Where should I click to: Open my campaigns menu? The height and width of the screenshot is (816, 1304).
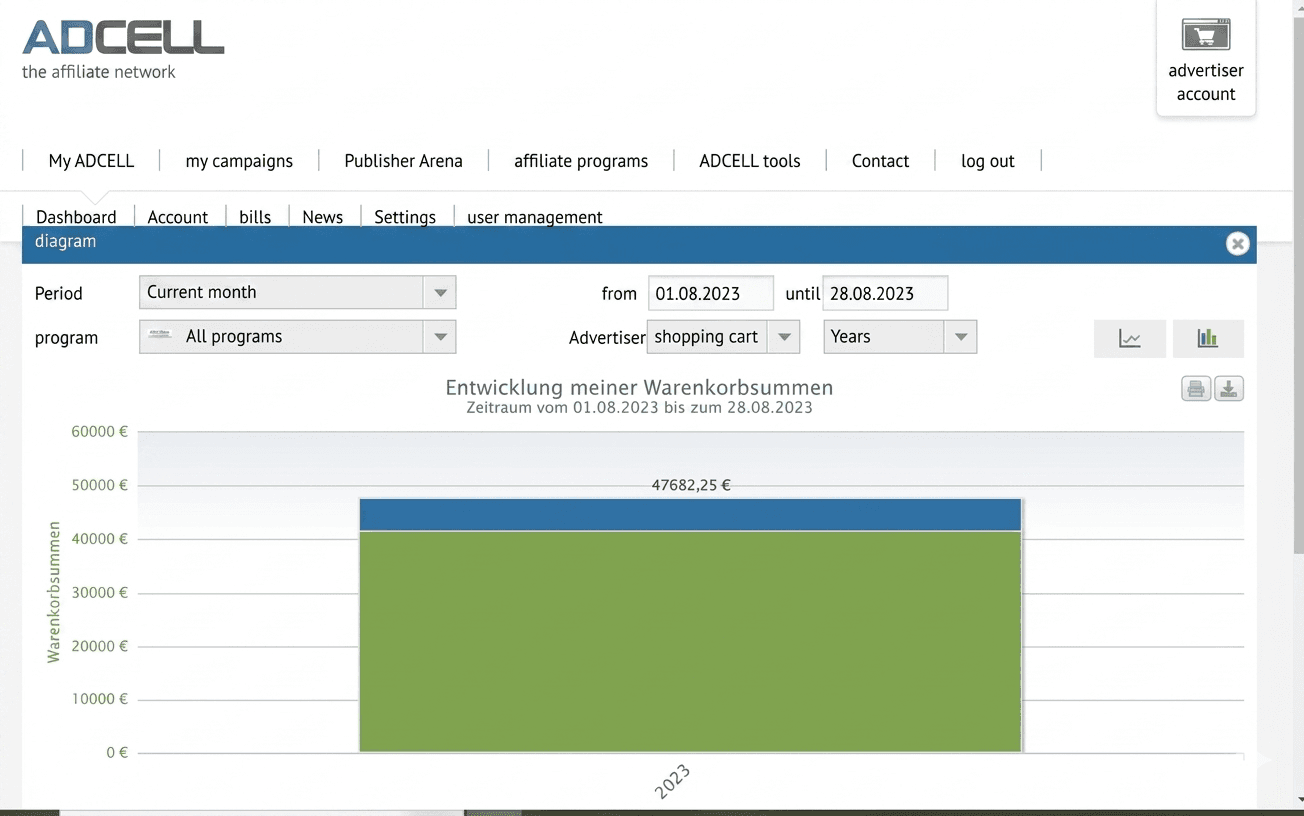(x=239, y=161)
